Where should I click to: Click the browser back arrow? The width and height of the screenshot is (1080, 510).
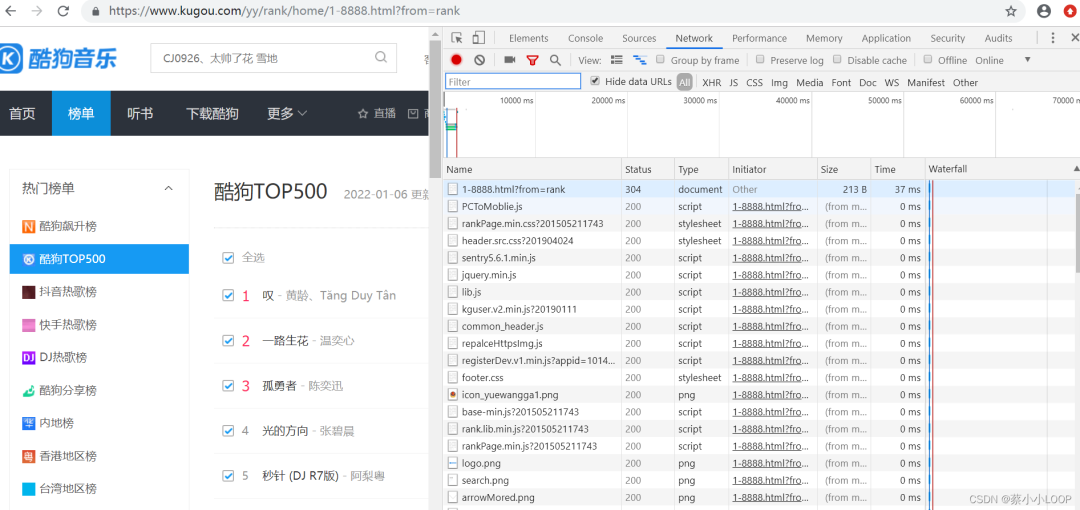click(x=11, y=11)
